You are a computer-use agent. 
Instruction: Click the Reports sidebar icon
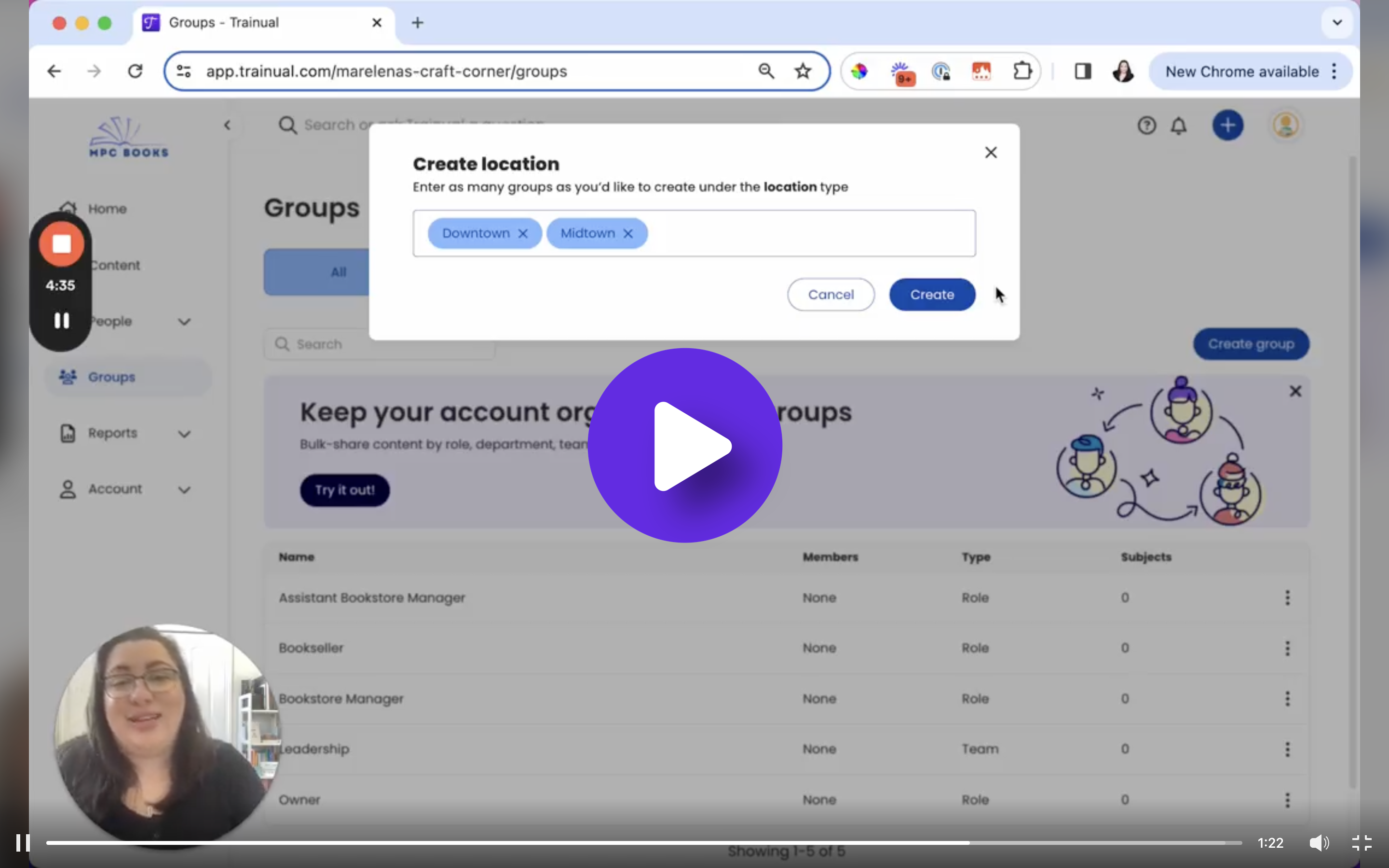tap(68, 434)
